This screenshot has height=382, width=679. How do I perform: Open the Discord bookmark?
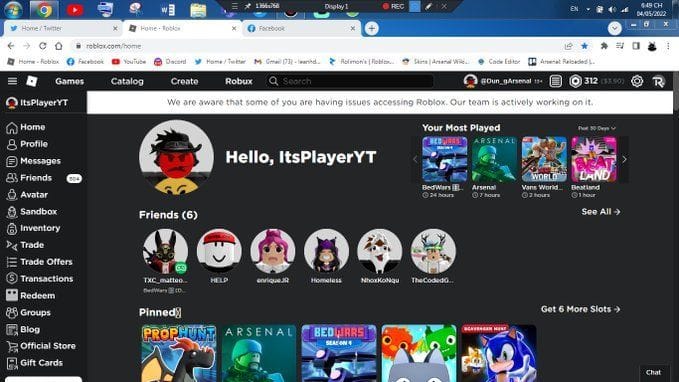tap(170, 62)
